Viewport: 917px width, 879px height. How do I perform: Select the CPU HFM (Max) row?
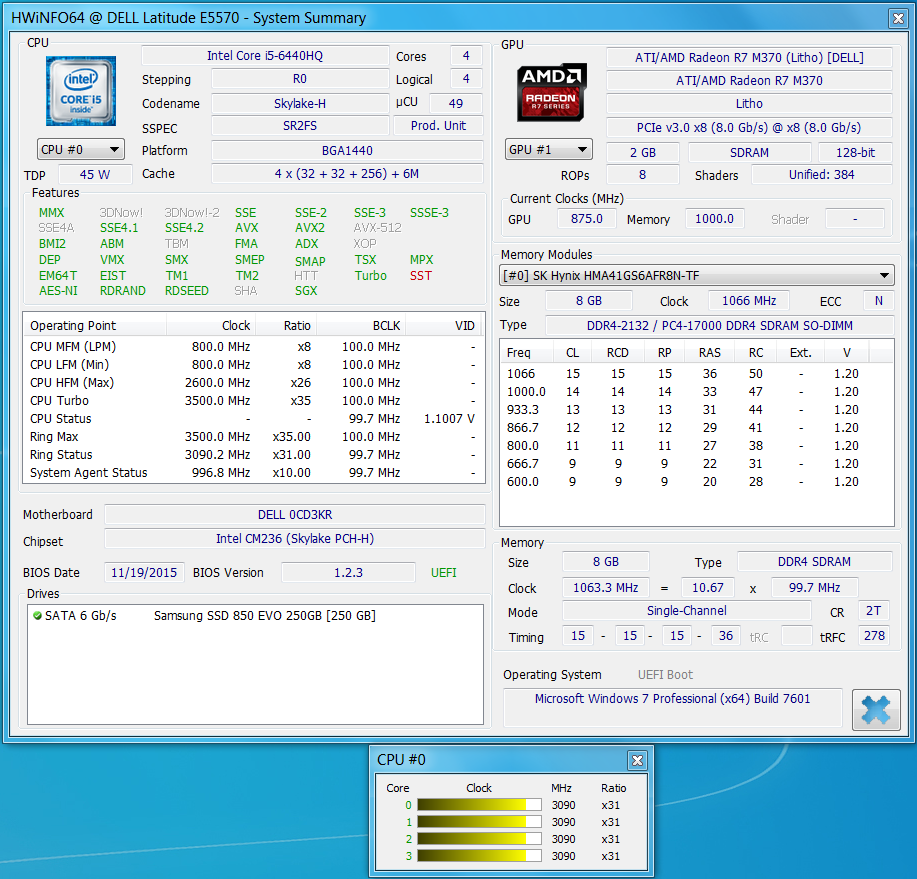click(253, 382)
